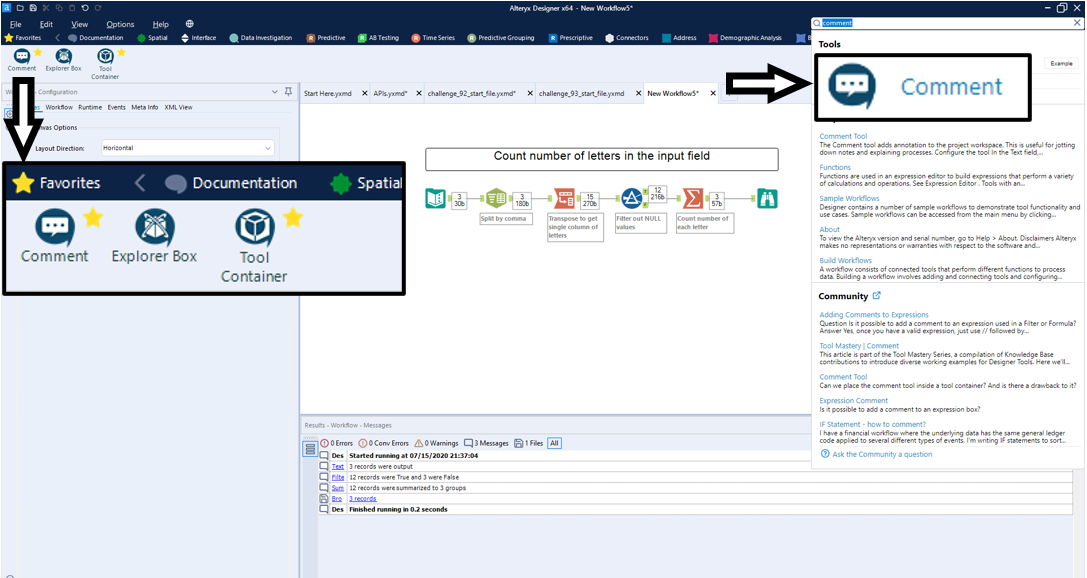Open the Options menu
Viewport: 1087px width, 578px height.
(x=120, y=24)
